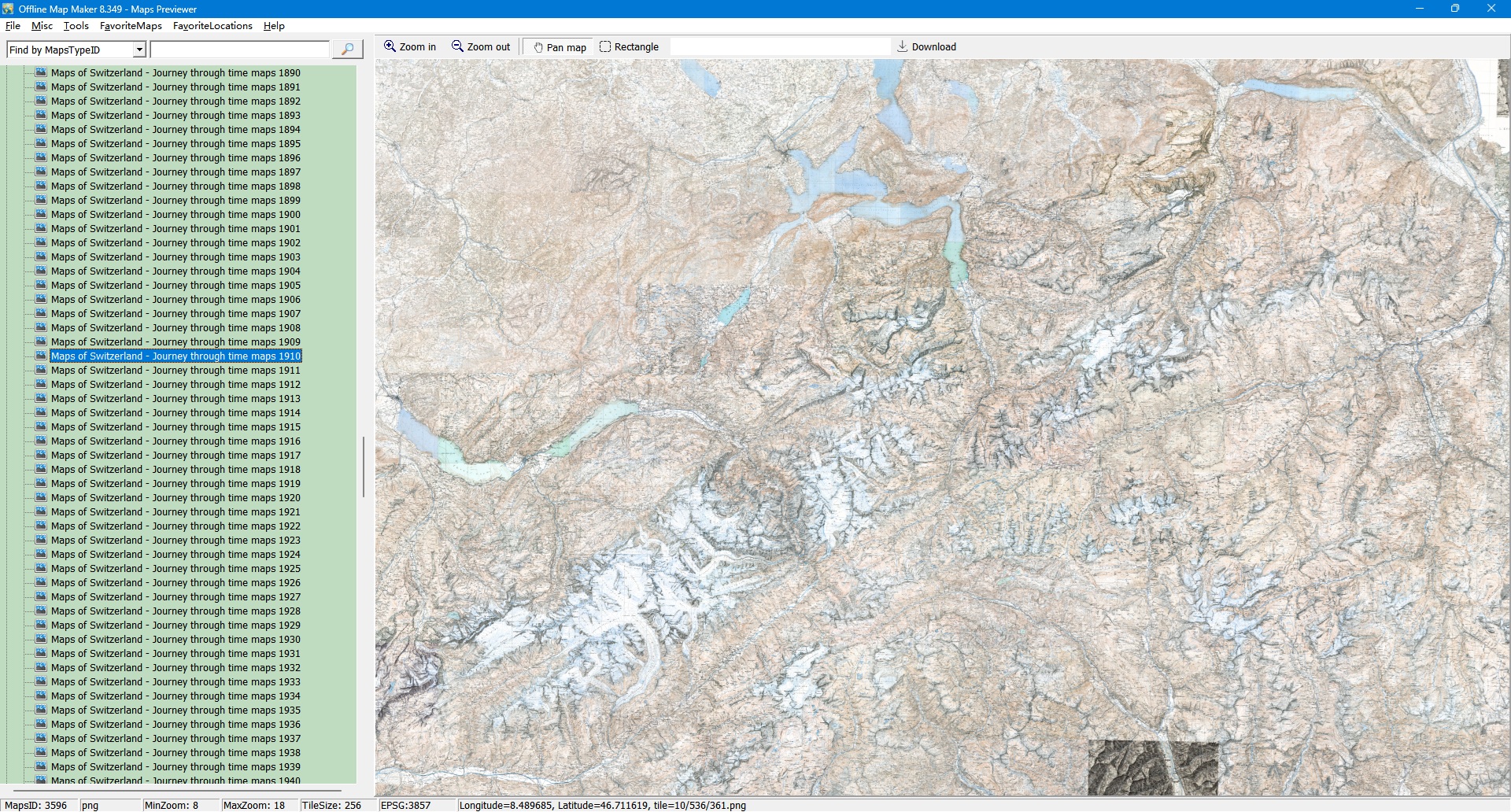Select Journey through time maps 1900
Viewport: 1511px width, 812px height.
click(175, 215)
